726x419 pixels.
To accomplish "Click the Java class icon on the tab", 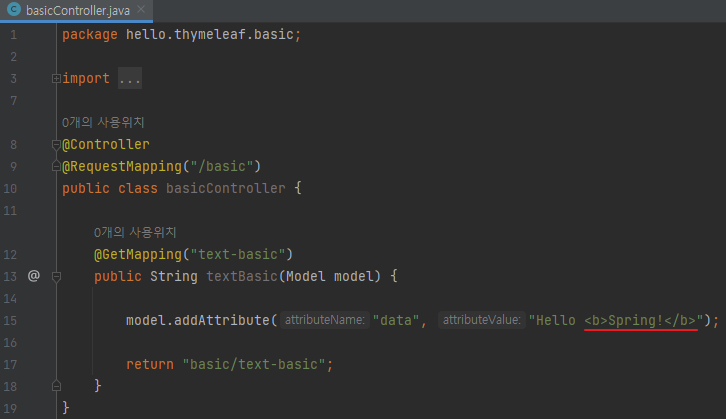I will coord(14,9).
